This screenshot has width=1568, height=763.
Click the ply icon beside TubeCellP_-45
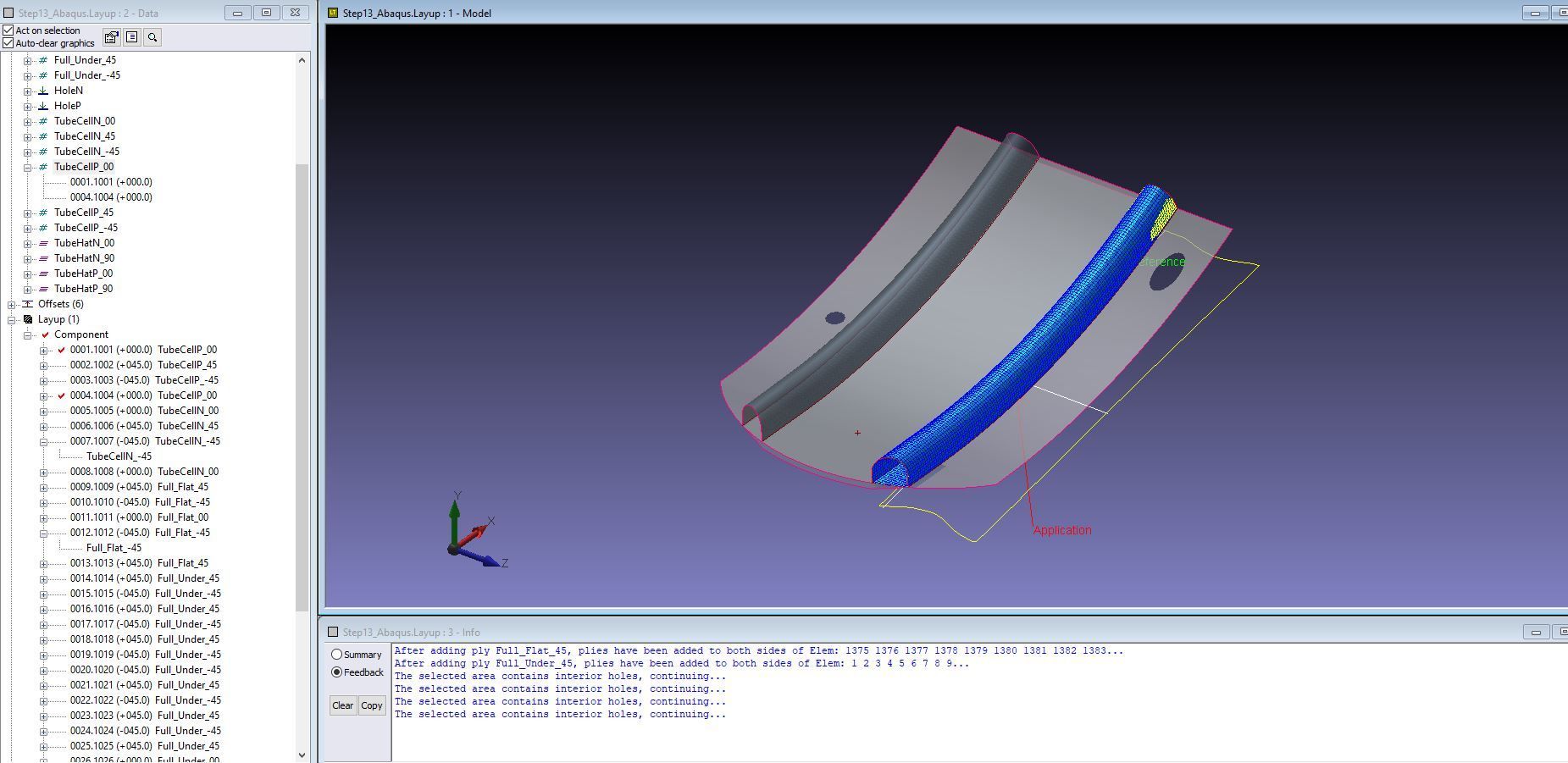[43, 228]
